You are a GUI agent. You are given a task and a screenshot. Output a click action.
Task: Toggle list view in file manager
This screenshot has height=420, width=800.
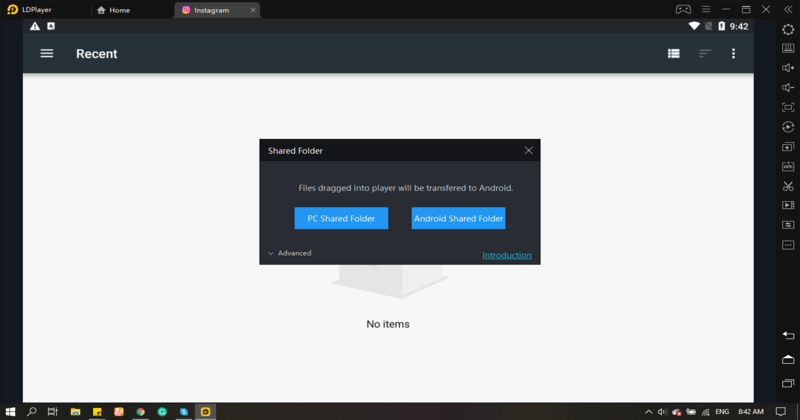point(674,54)
